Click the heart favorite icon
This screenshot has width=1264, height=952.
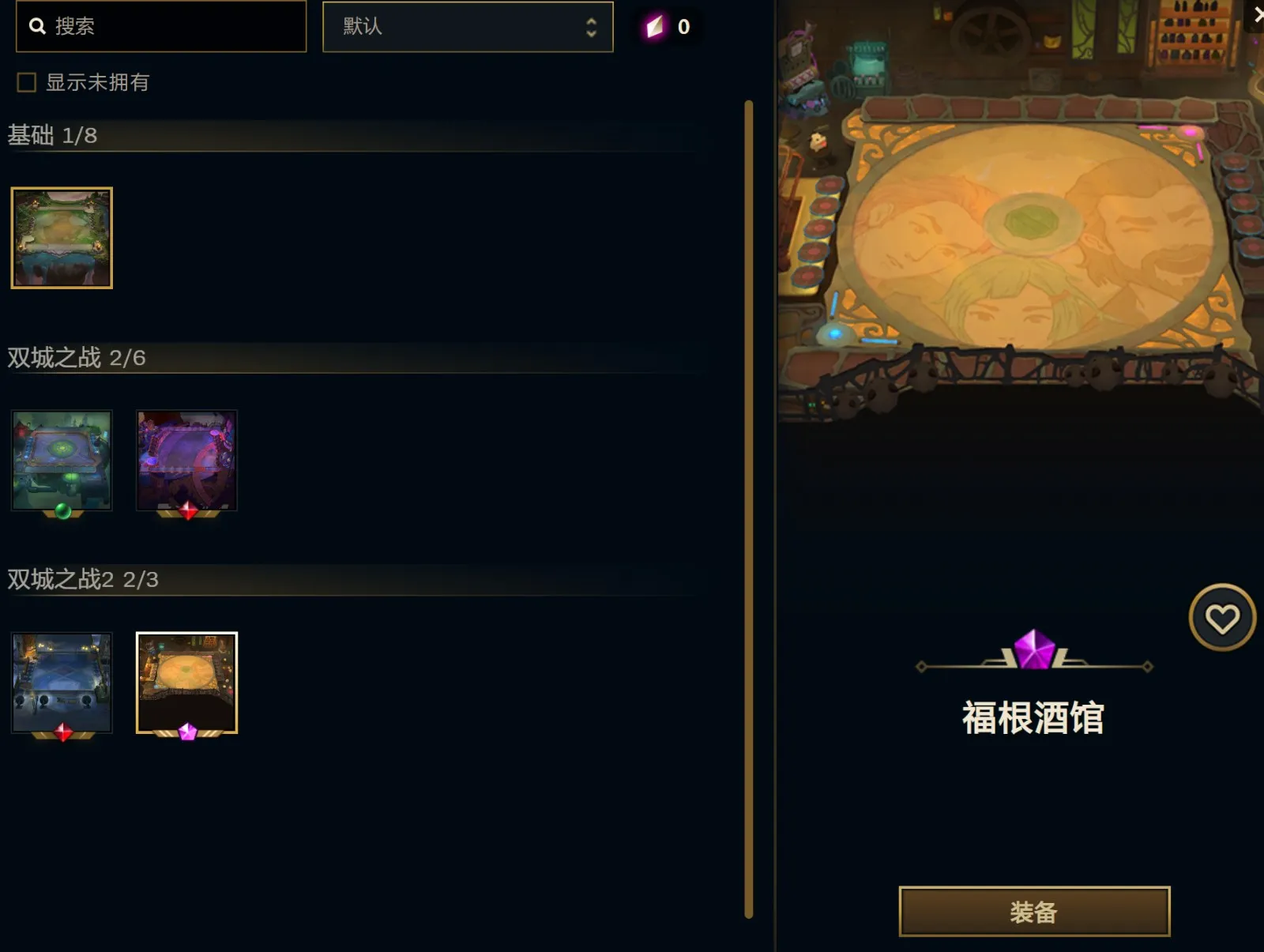1222,618
